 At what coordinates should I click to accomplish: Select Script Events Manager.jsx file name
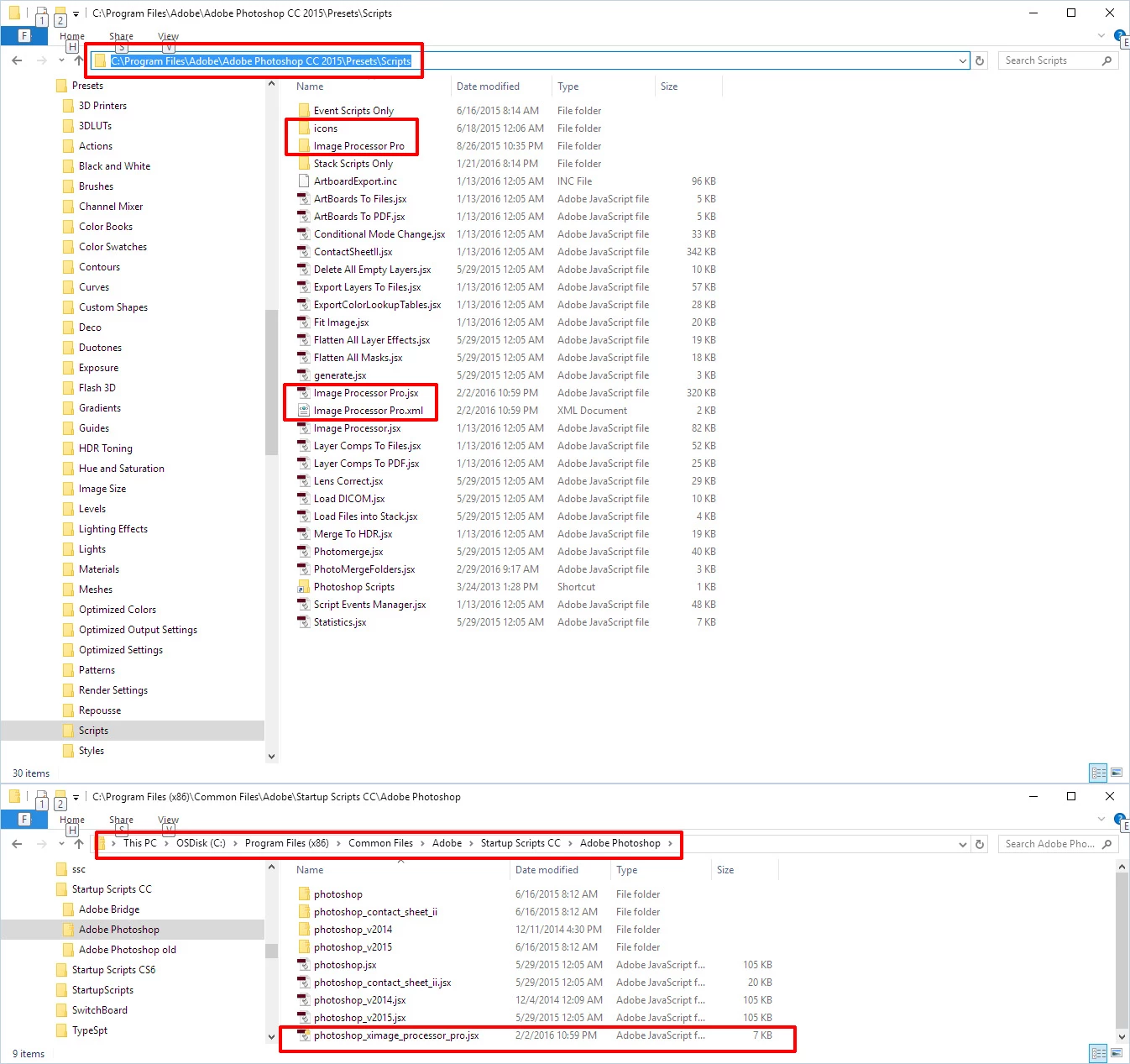click(369, 605)
